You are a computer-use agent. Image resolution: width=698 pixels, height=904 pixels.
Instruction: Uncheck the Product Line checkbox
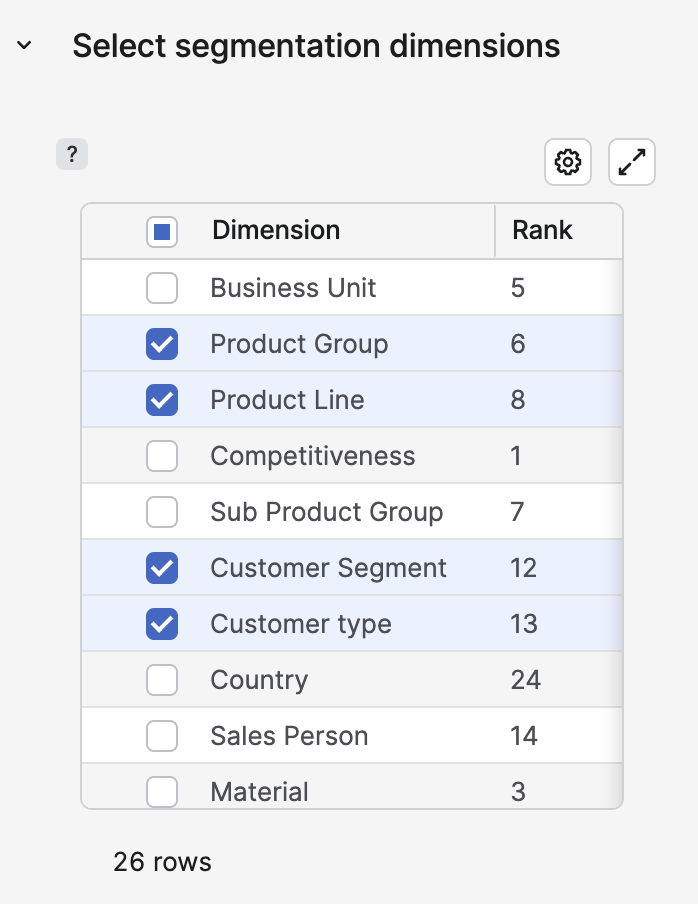coord(162,400)
